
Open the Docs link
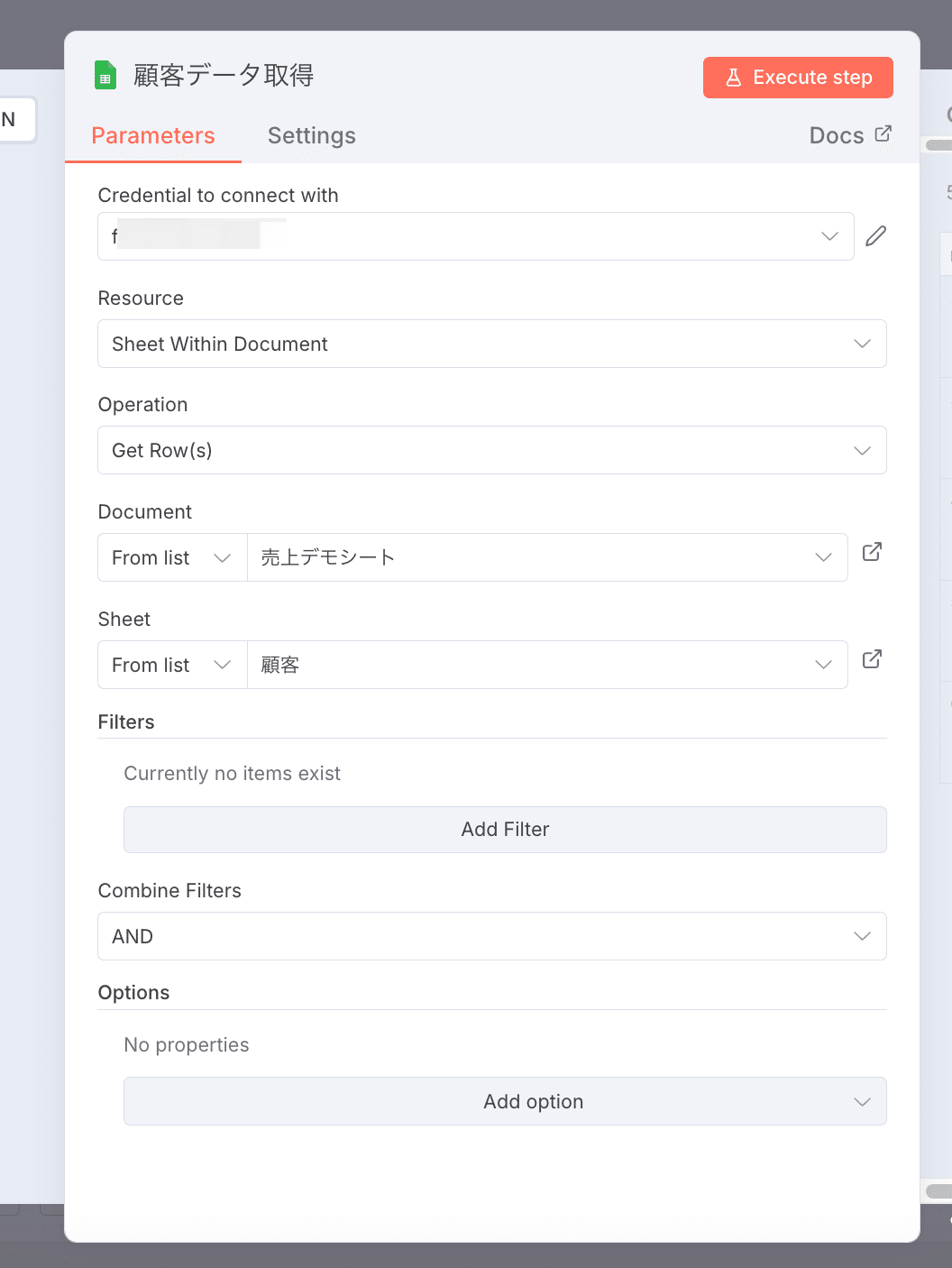pos(837,135)
